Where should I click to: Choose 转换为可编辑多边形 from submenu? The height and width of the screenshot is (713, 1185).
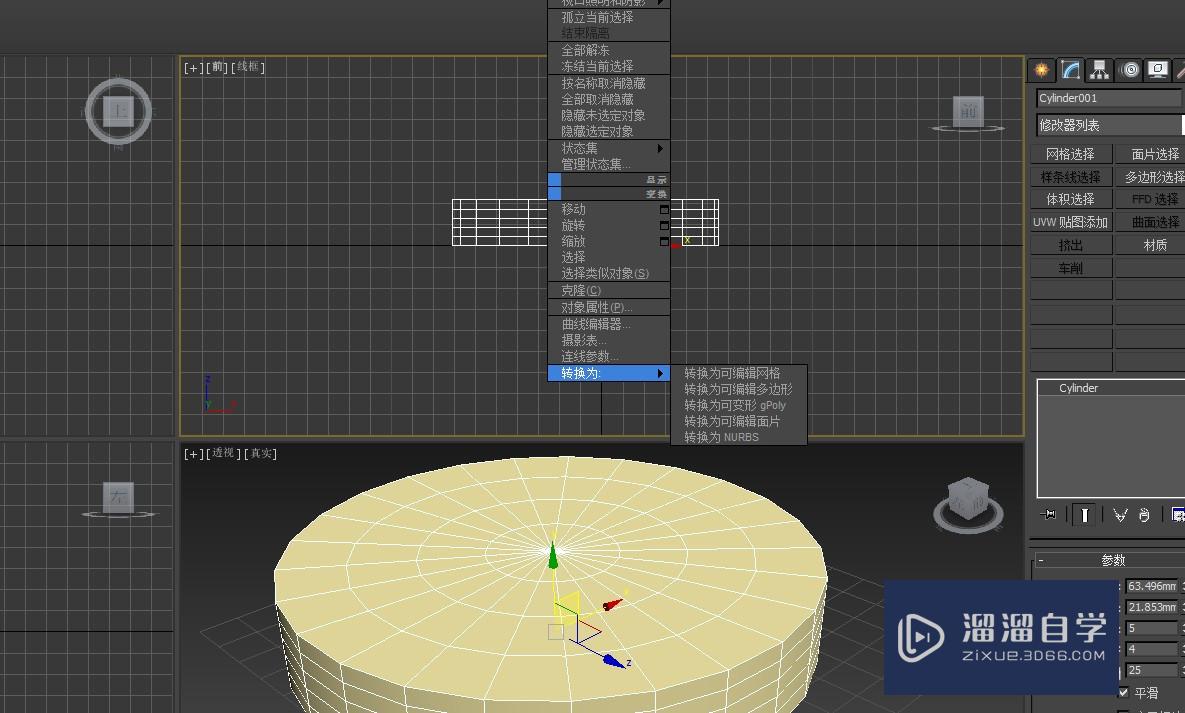738,389
